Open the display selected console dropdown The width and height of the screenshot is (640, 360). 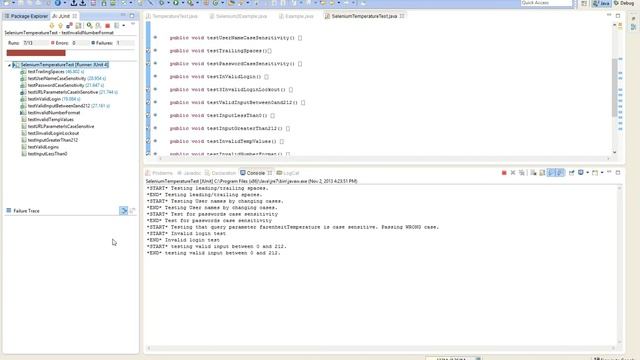[588, 173]
